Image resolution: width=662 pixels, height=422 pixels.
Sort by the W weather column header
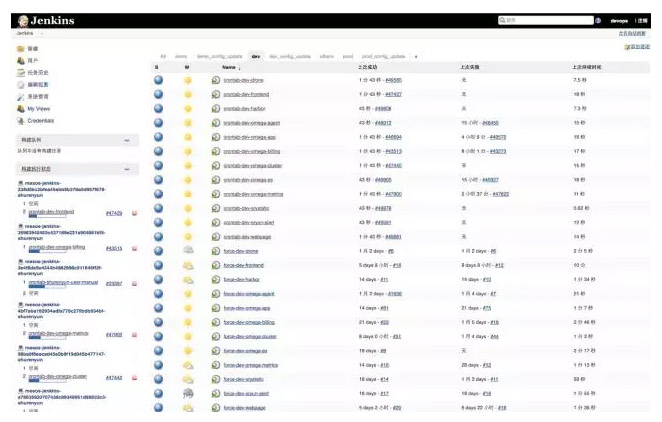pos(187,67)
